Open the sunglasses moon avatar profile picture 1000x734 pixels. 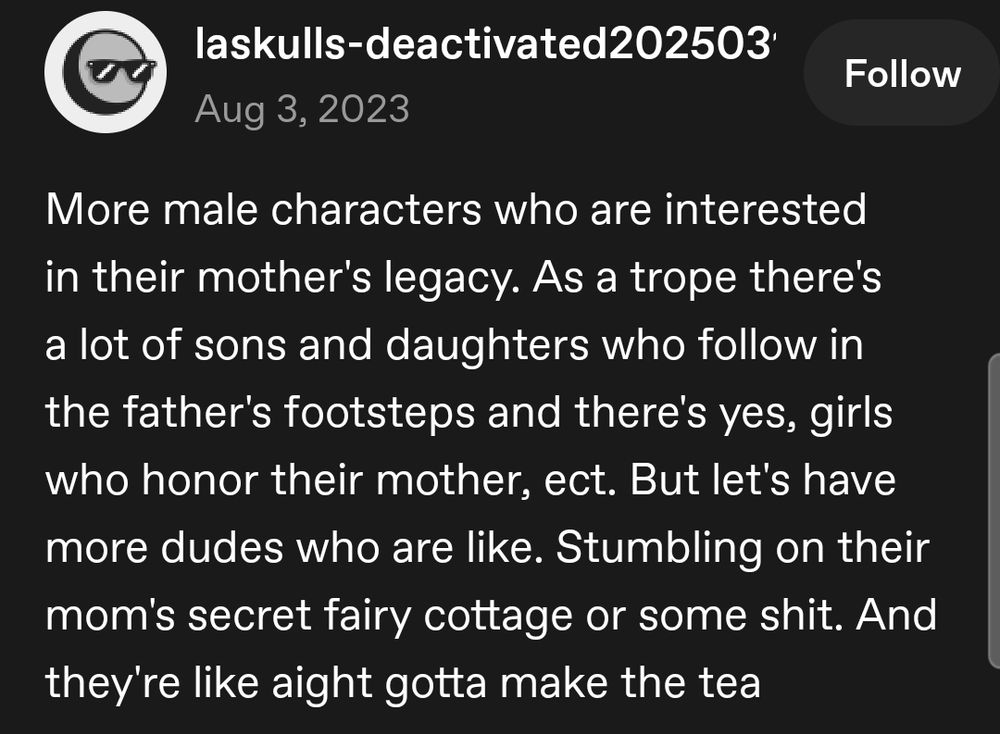(105, 72)
